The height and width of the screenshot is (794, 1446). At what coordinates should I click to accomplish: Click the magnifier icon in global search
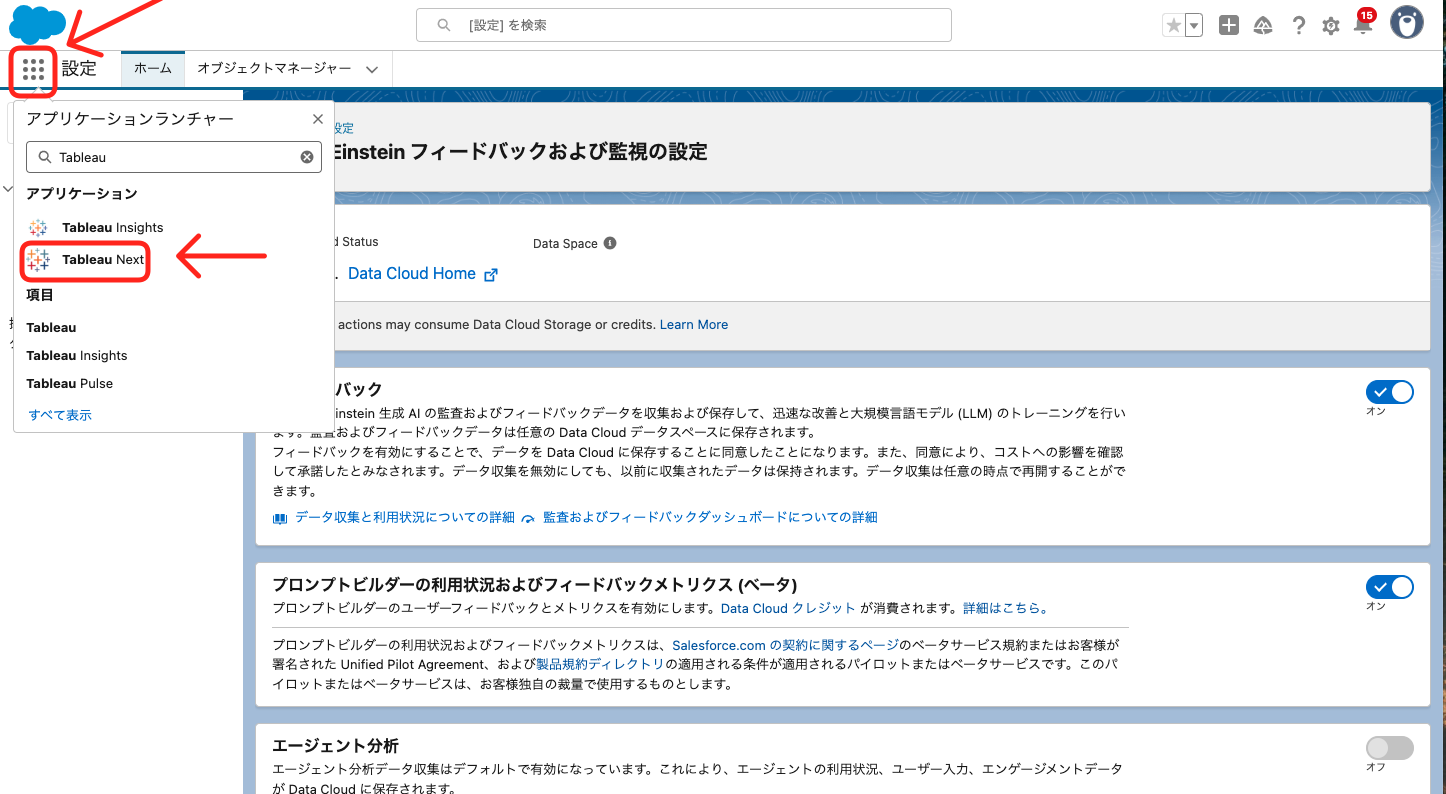[x=444, y=25]
